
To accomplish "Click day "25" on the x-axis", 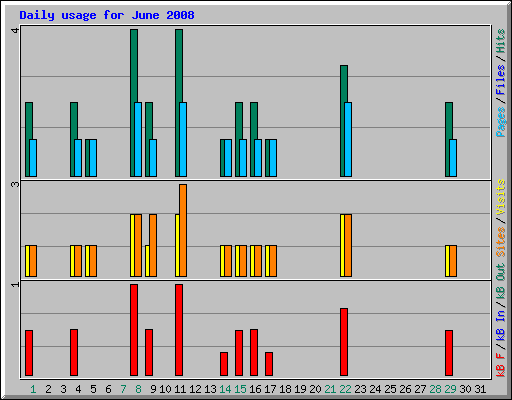I will pos(390,389).
